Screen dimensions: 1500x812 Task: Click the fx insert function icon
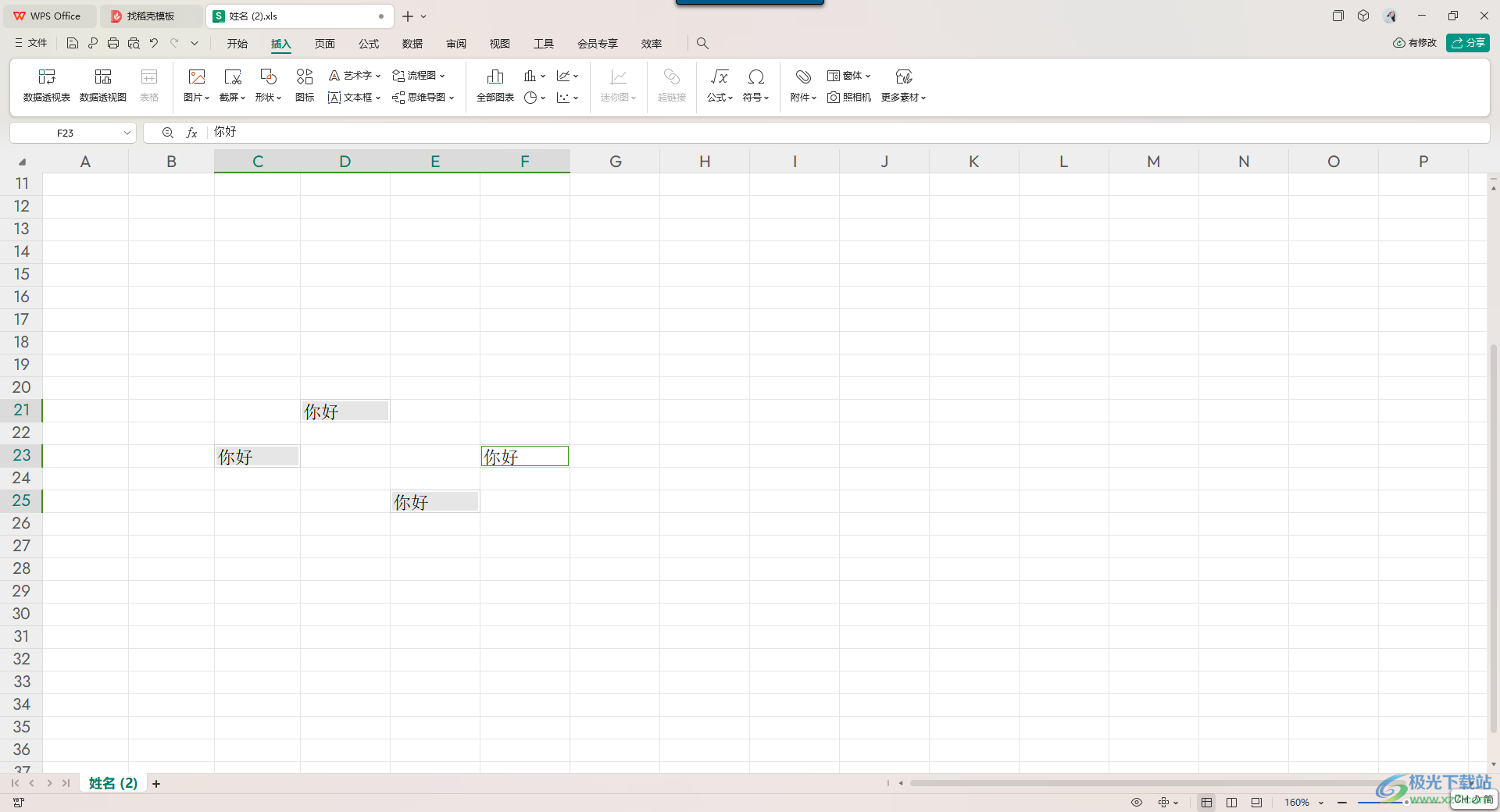pyautogui.click(x=191, y=133)
